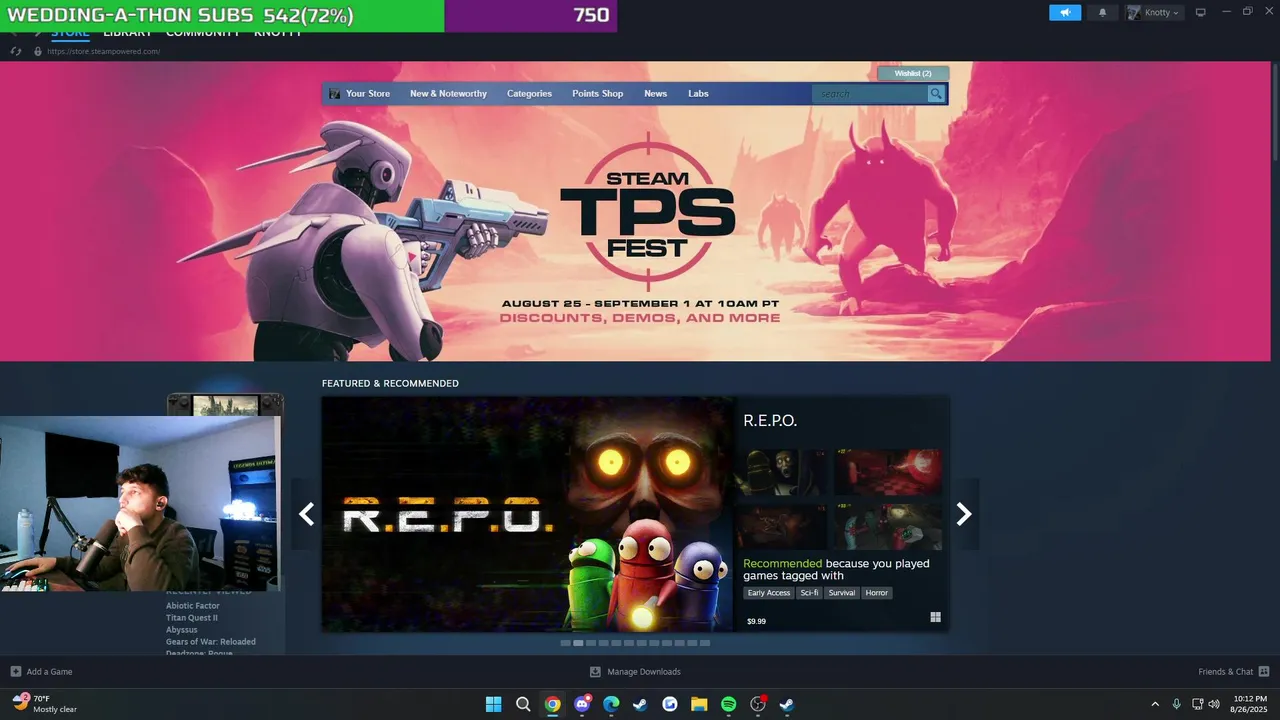Open taskbar Search
The image size is (1280, 720).
tap(523, 704)
